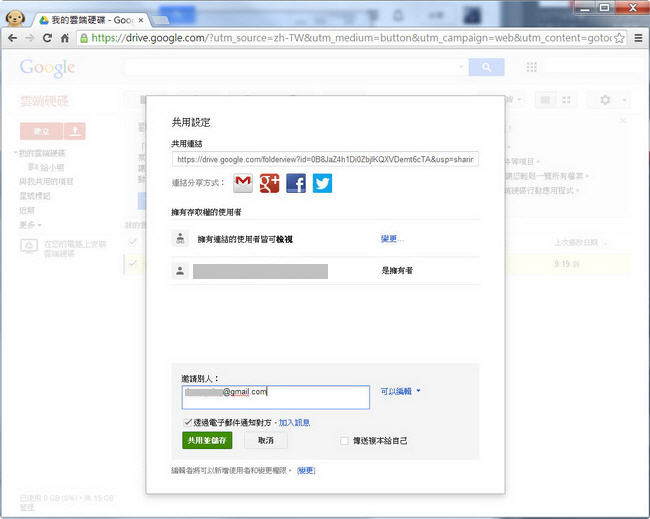Select the shared link URL field
Screen dimensions: 650x519
[x=325, y=159]
